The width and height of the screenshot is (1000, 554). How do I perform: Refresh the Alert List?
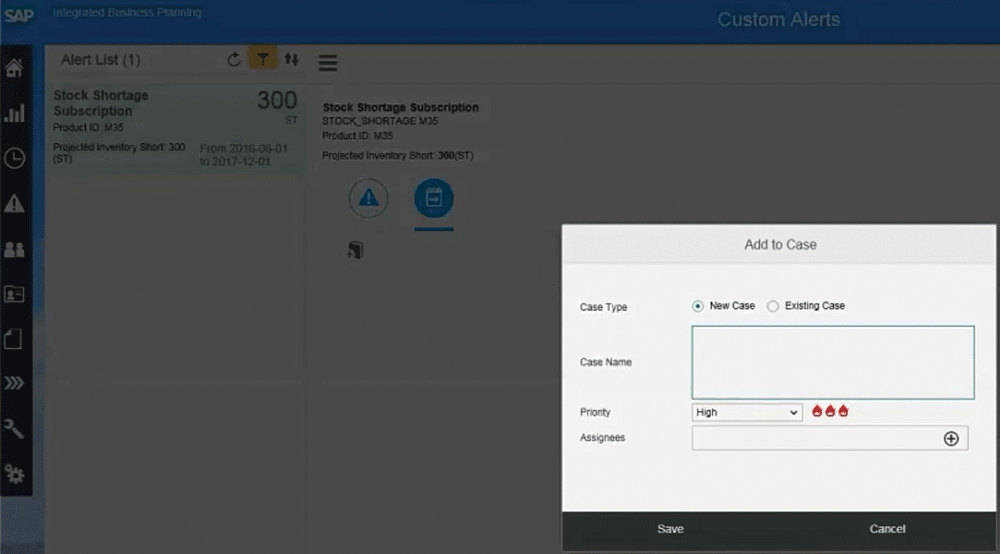tap(234, 60)
